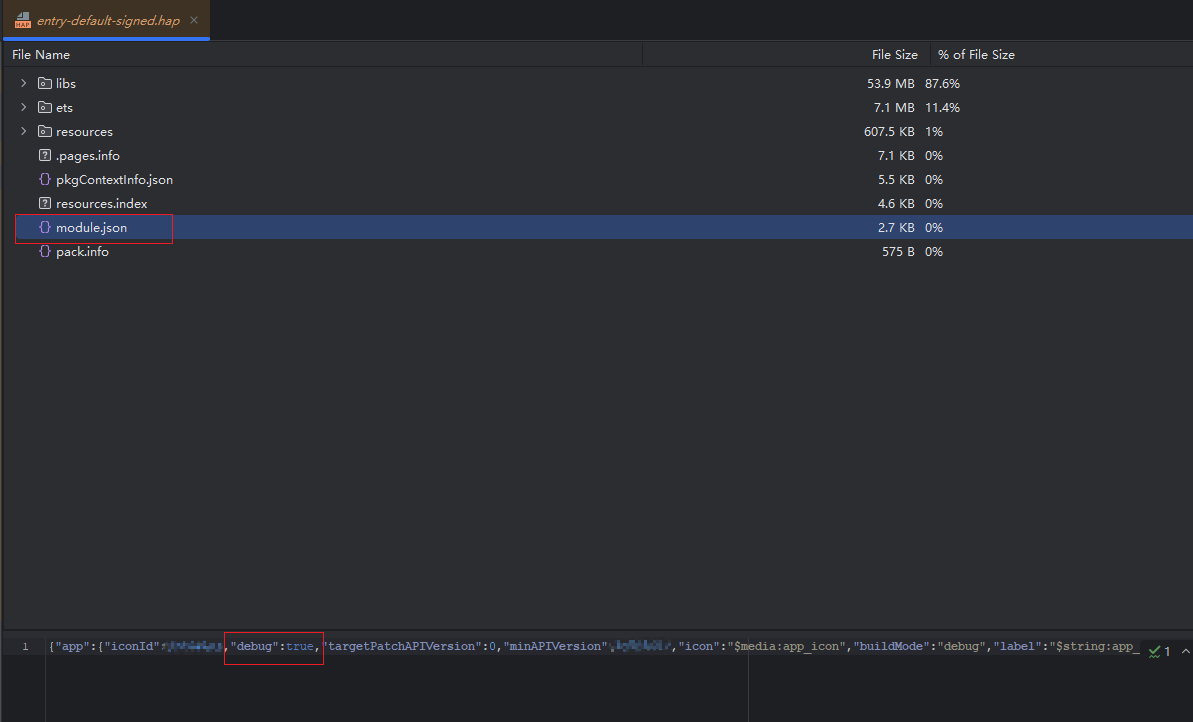Click the "debug":true text in editor
The image size is (1193, 722).
273,646
